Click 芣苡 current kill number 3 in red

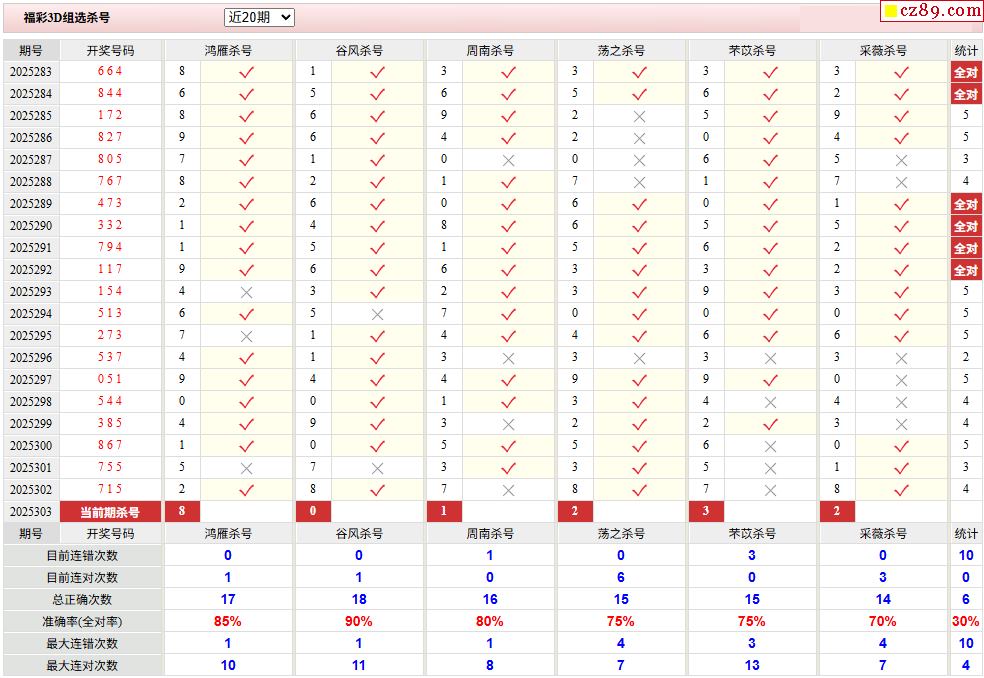(x=706, y=512)
